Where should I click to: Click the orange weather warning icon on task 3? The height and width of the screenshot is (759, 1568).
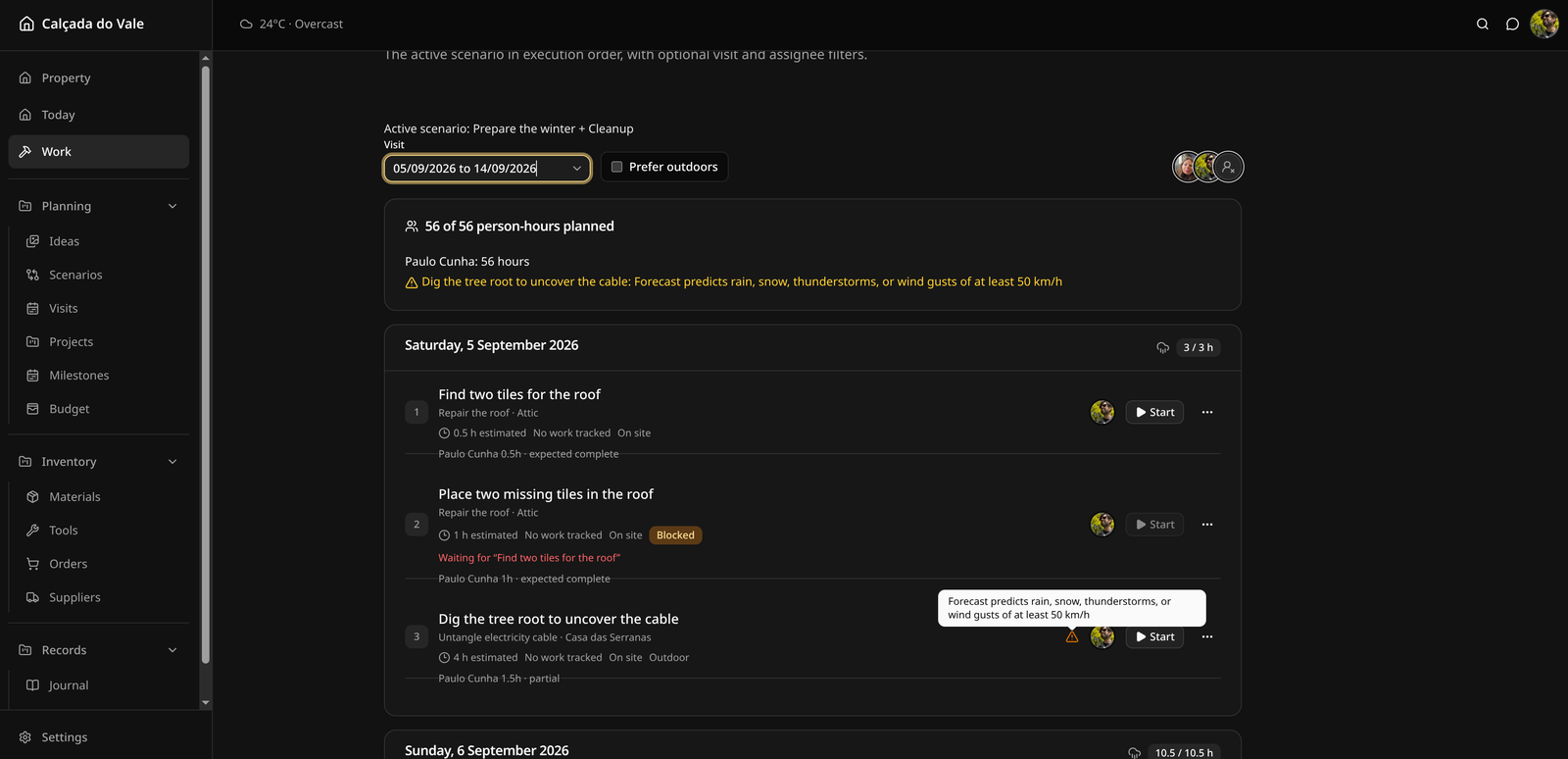[x=1072, y=637]
